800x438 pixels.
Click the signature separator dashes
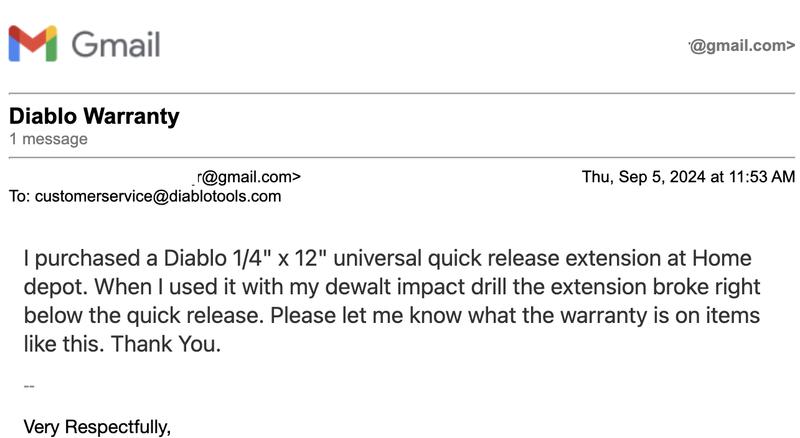29,386
